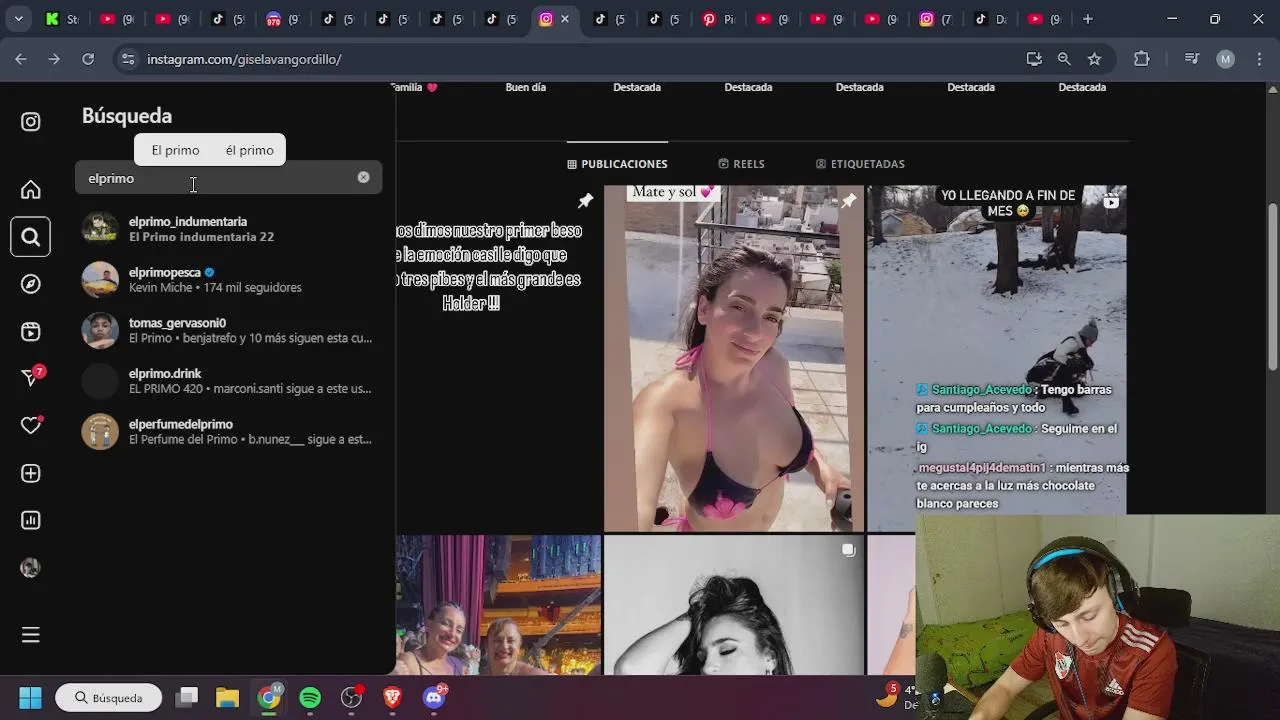
Task: Switch to the PUBLICACIONES tab
Action: click(617, 164)
